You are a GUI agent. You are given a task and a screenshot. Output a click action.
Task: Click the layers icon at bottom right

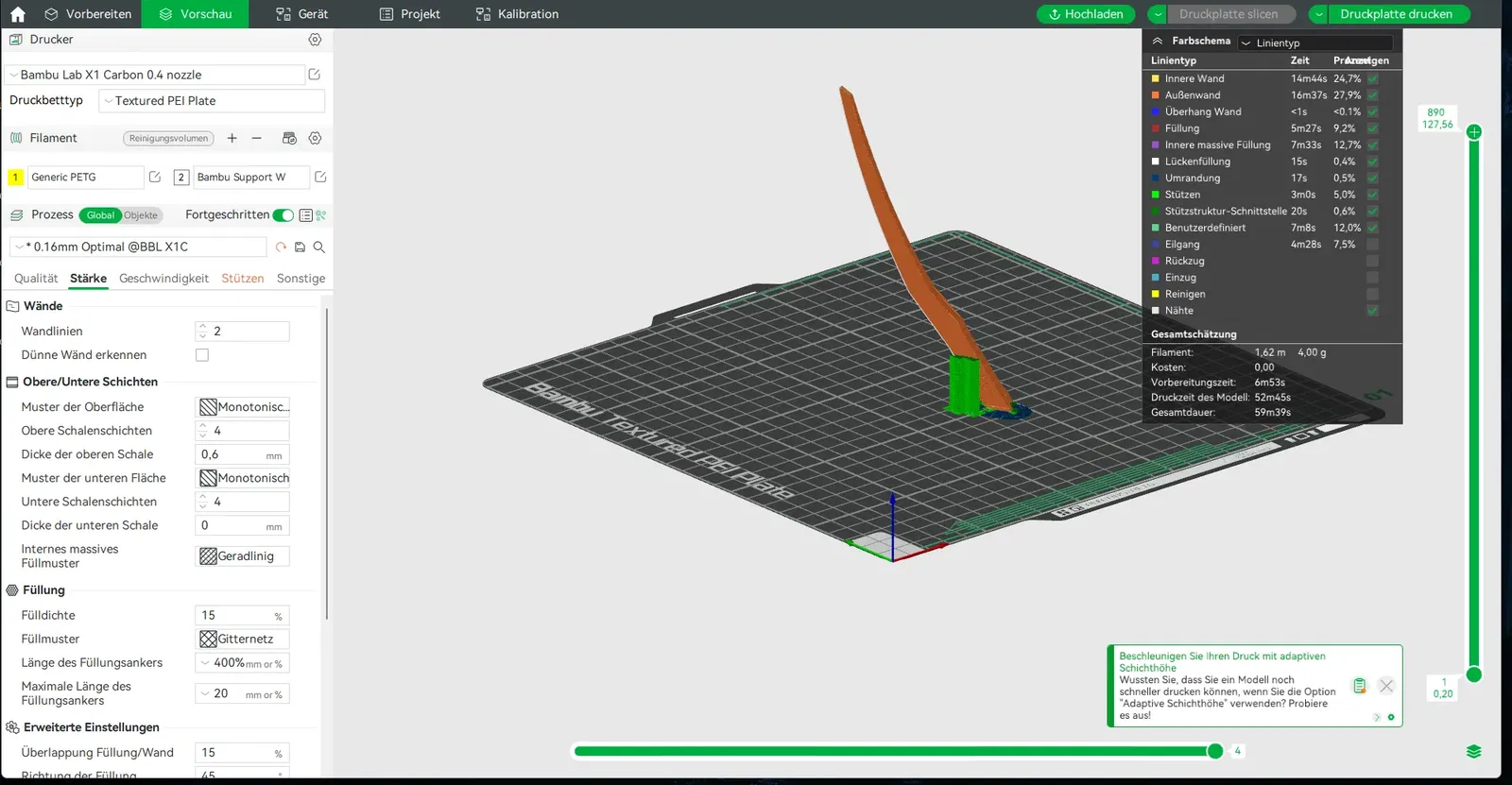(x=1473, y=752)
